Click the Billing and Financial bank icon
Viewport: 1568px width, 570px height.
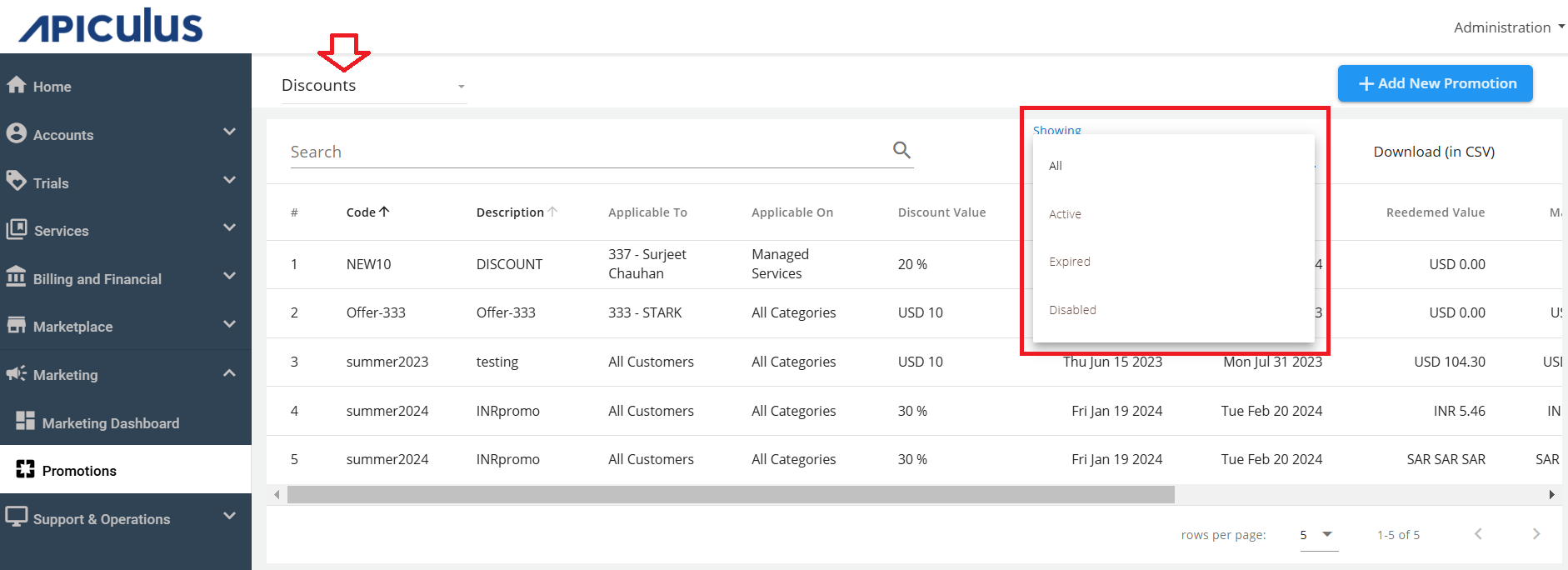pos(17,277)
